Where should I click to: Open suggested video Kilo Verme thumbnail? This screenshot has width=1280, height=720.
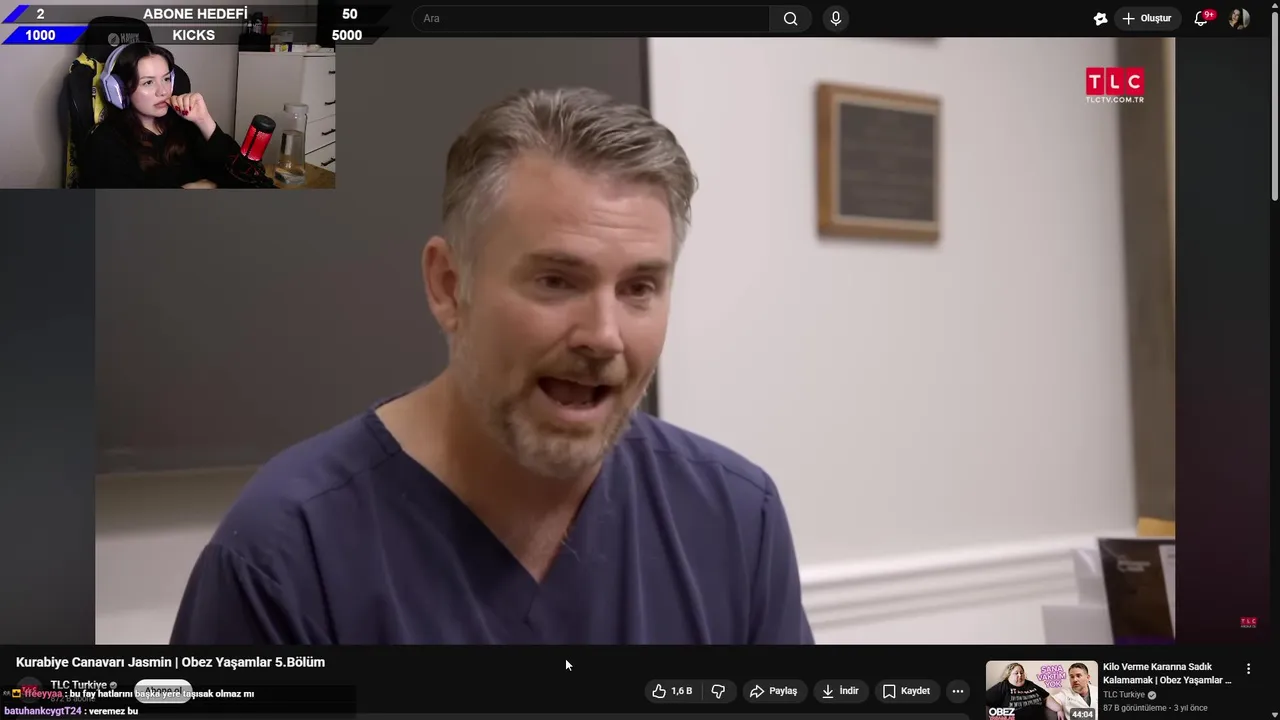tap(1041, 690)
